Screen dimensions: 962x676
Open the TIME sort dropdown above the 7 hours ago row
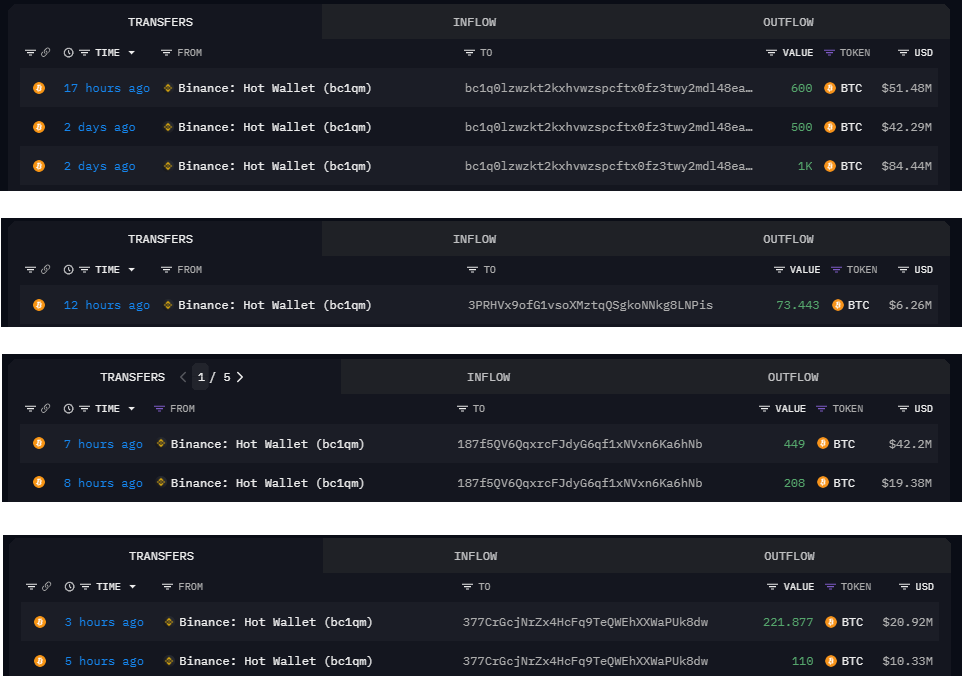[131, 409]
